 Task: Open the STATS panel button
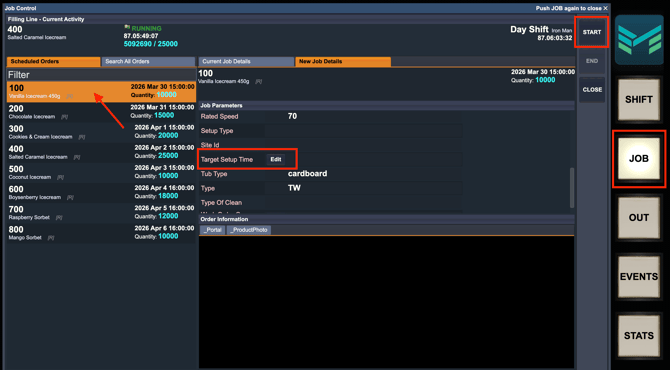[639, 336]
